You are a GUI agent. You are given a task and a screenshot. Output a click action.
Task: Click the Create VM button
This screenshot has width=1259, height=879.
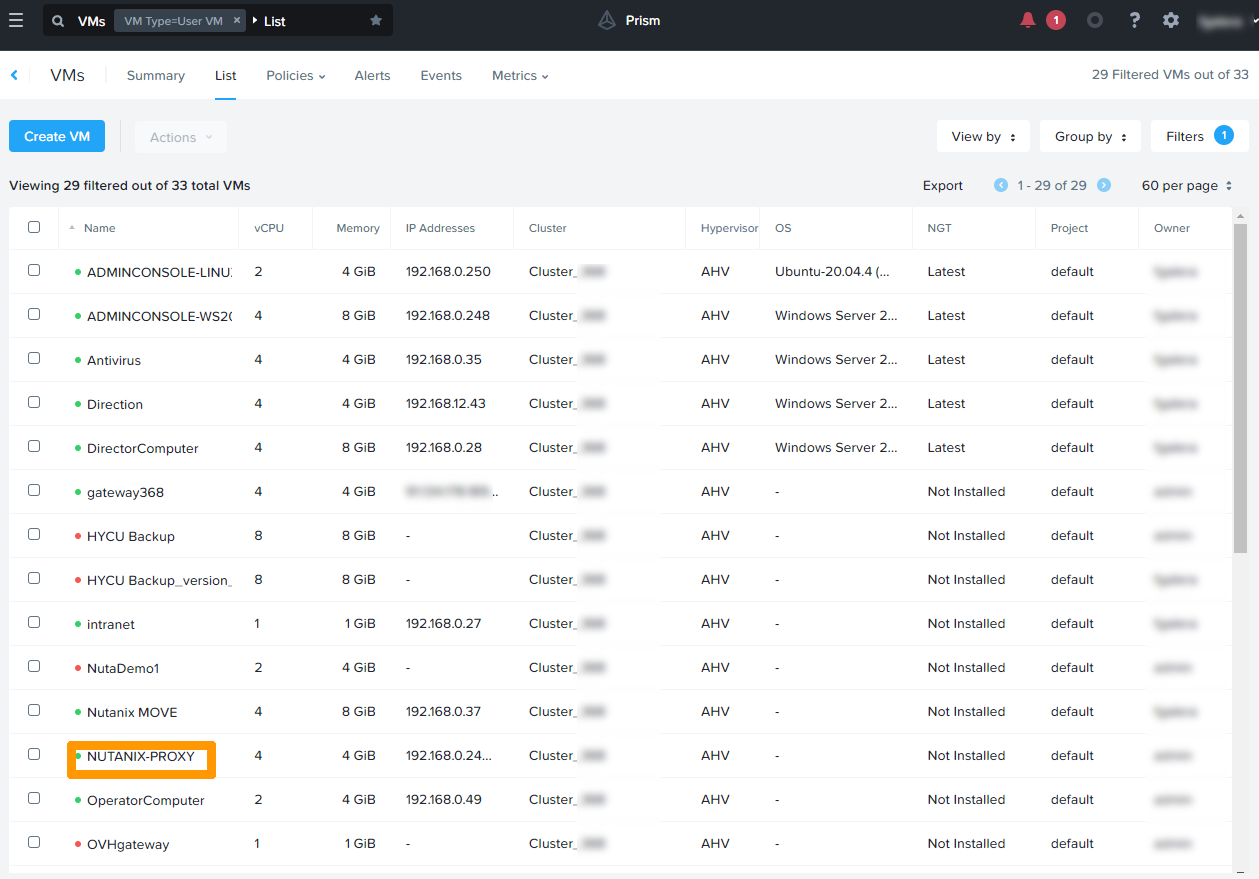point(56,136)
